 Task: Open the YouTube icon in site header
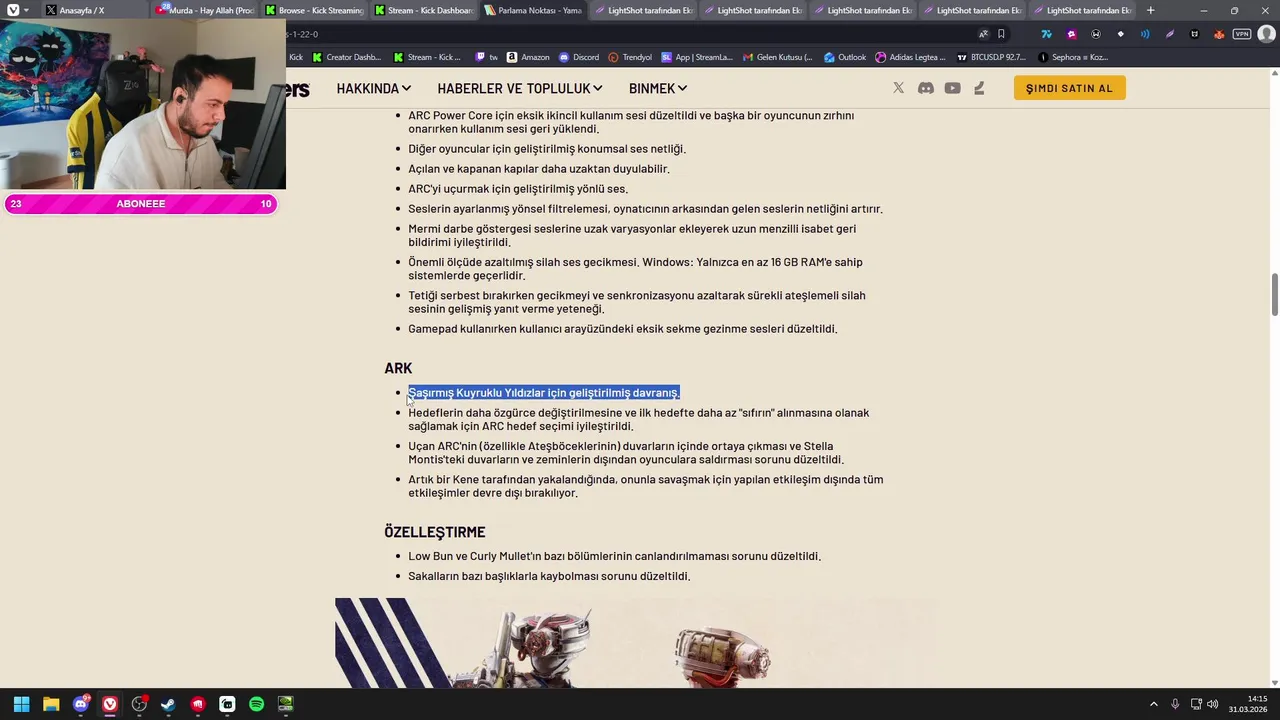point(952,88)
